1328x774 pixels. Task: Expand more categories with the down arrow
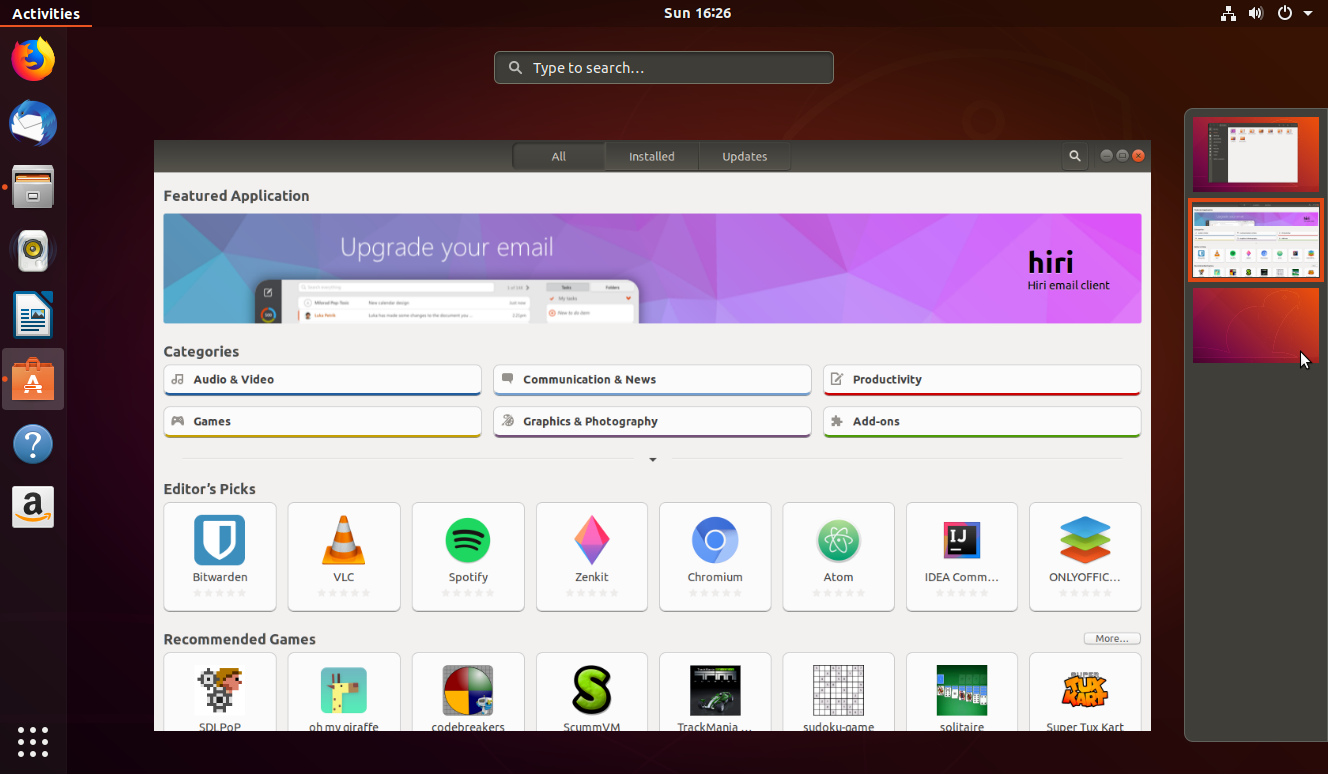pos(652,459)
